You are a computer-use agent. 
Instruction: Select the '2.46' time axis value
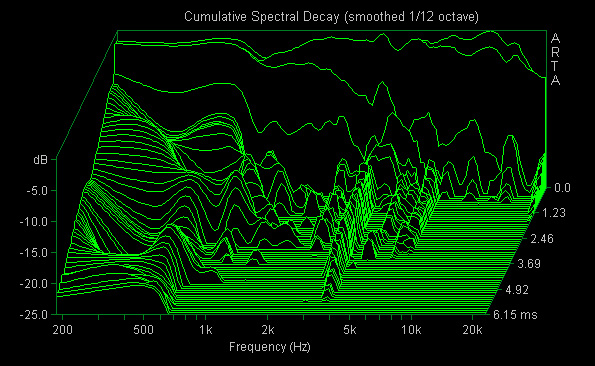(541, 239)
